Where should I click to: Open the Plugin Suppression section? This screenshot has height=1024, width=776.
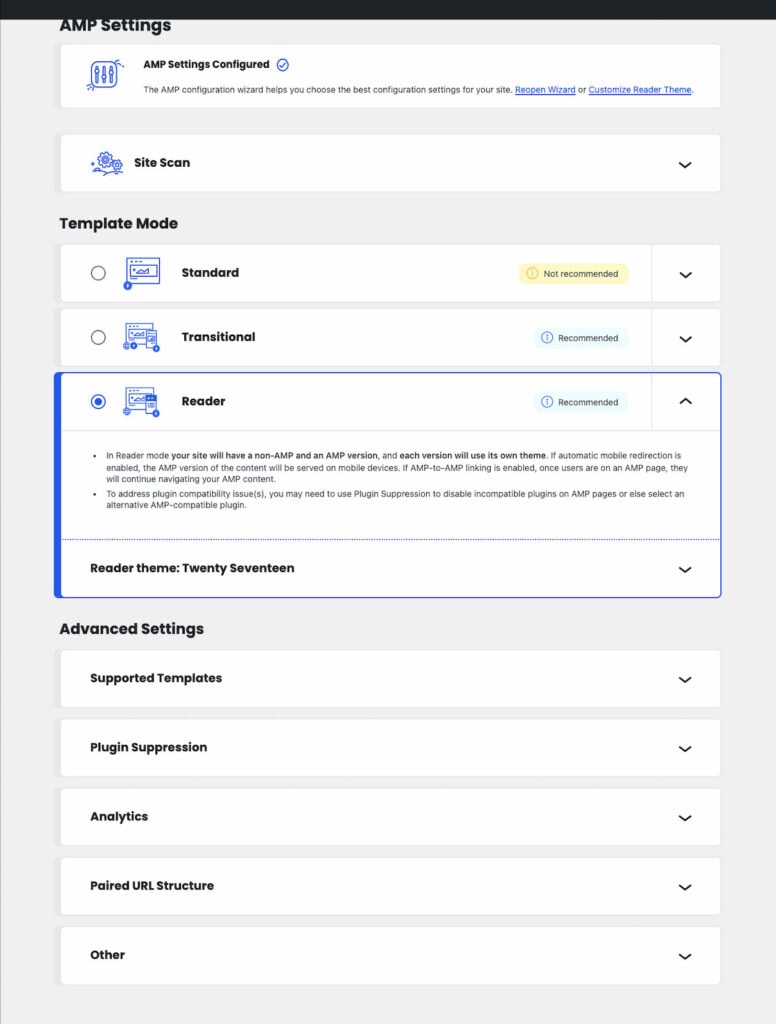(x=685, y=747)
